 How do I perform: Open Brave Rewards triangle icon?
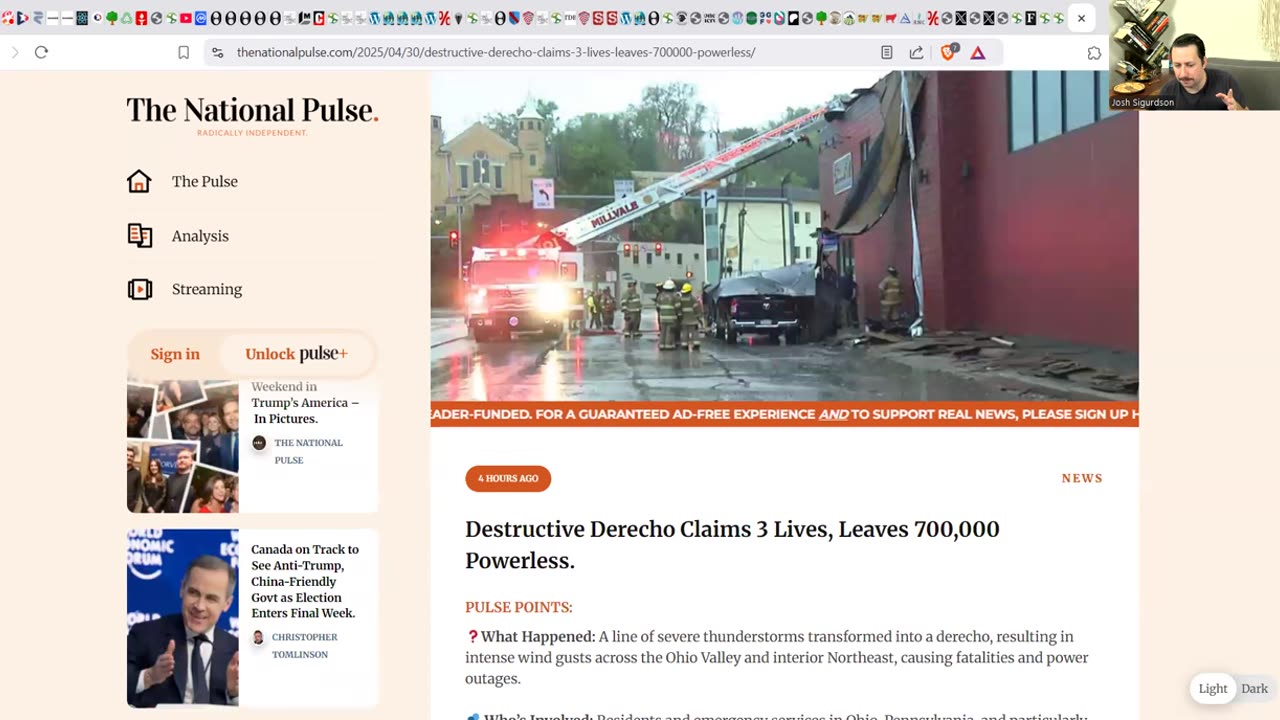[978, 52]
